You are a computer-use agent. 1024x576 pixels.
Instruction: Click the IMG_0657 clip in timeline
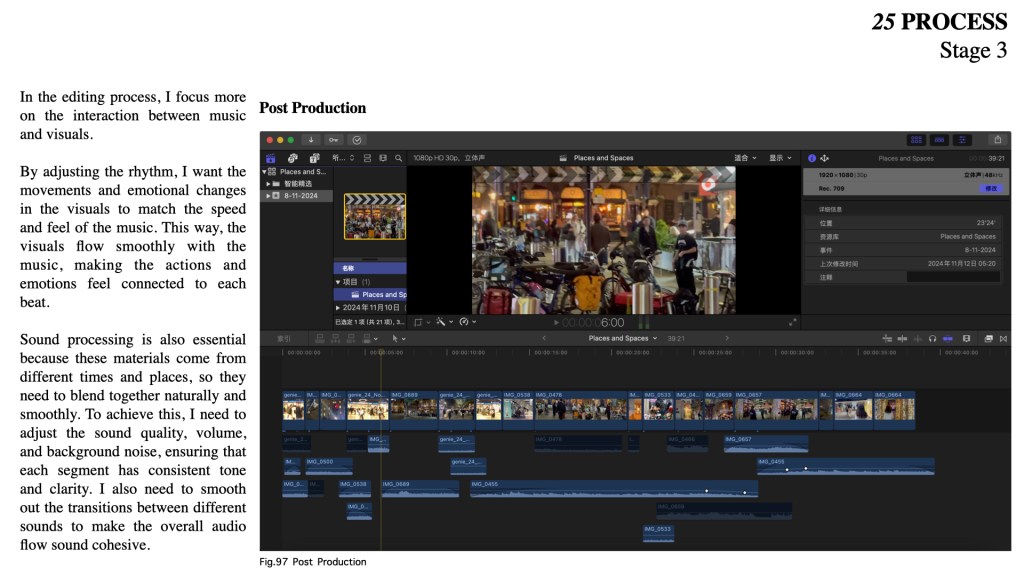pos(777,409)
